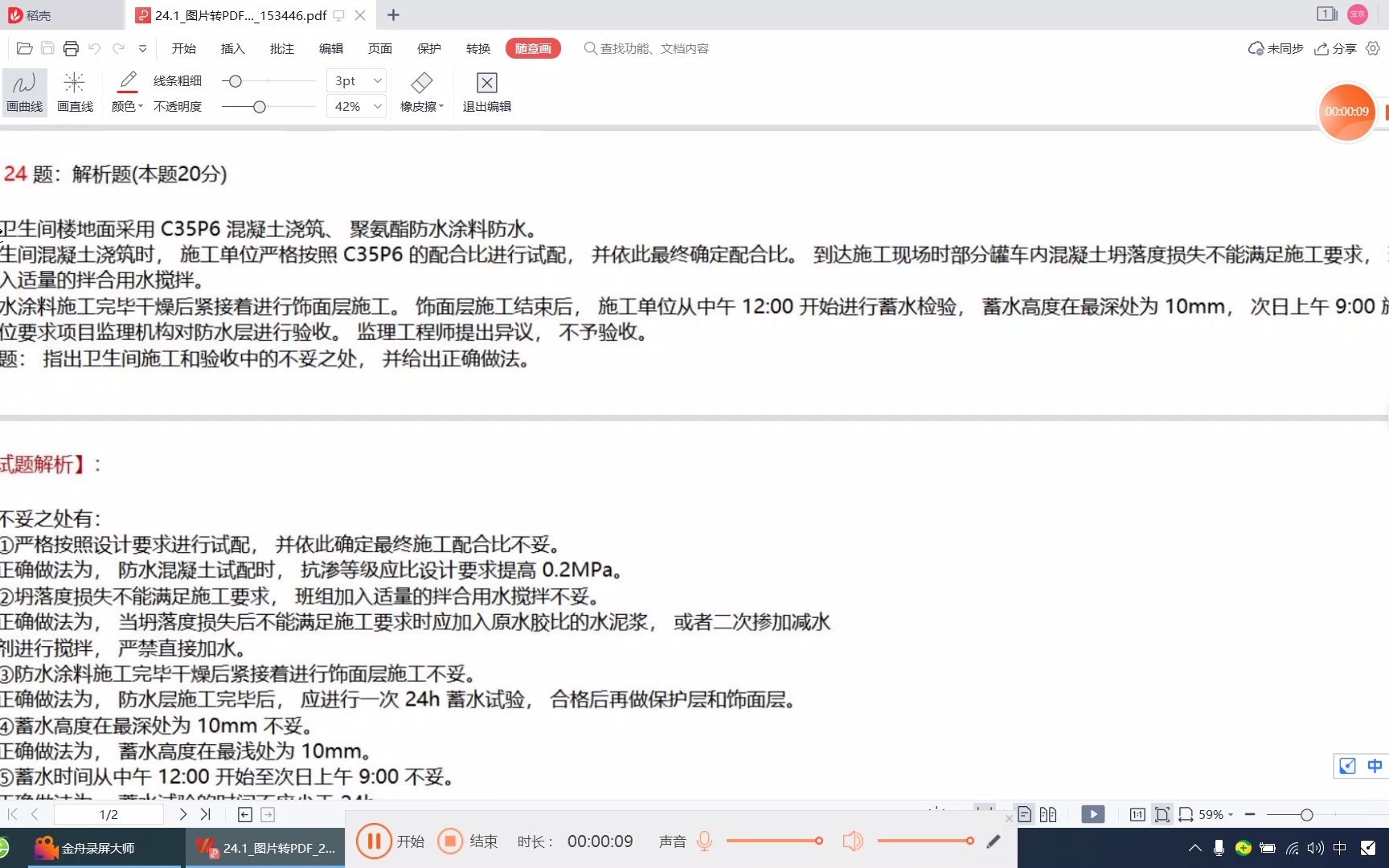The width and height of the screenshot is (1389, 868).
Task: Stop the recording with 结束
Action: pos(468,841)
